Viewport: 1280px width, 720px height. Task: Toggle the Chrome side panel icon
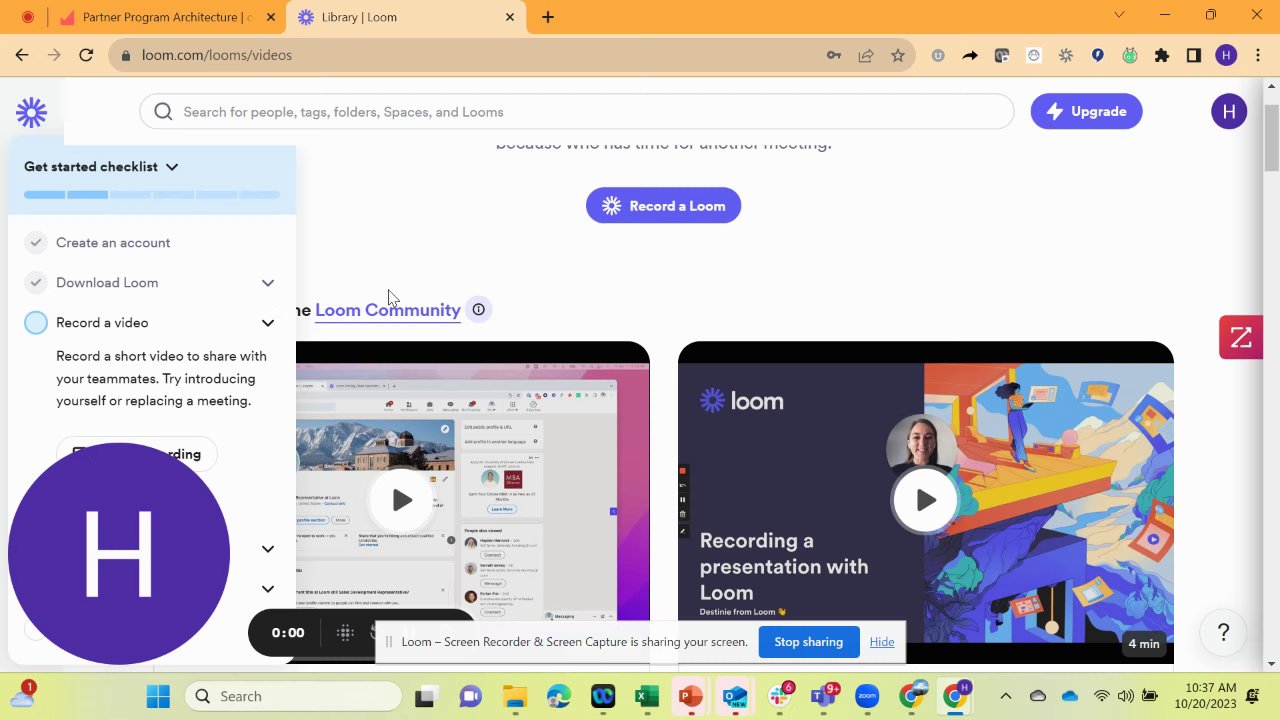(x=1194, y=55)
